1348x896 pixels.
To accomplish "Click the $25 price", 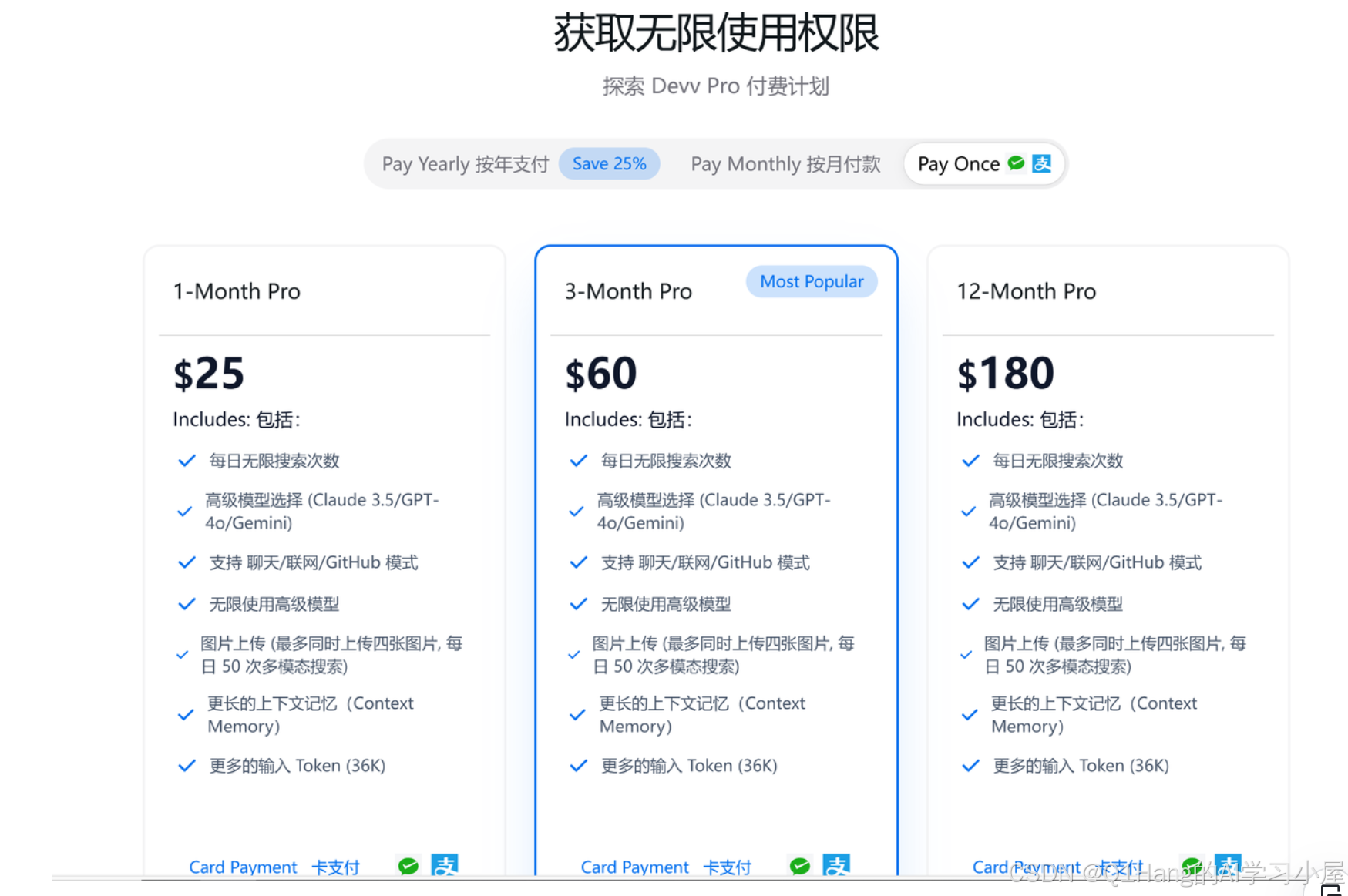I will click(209, 374).
